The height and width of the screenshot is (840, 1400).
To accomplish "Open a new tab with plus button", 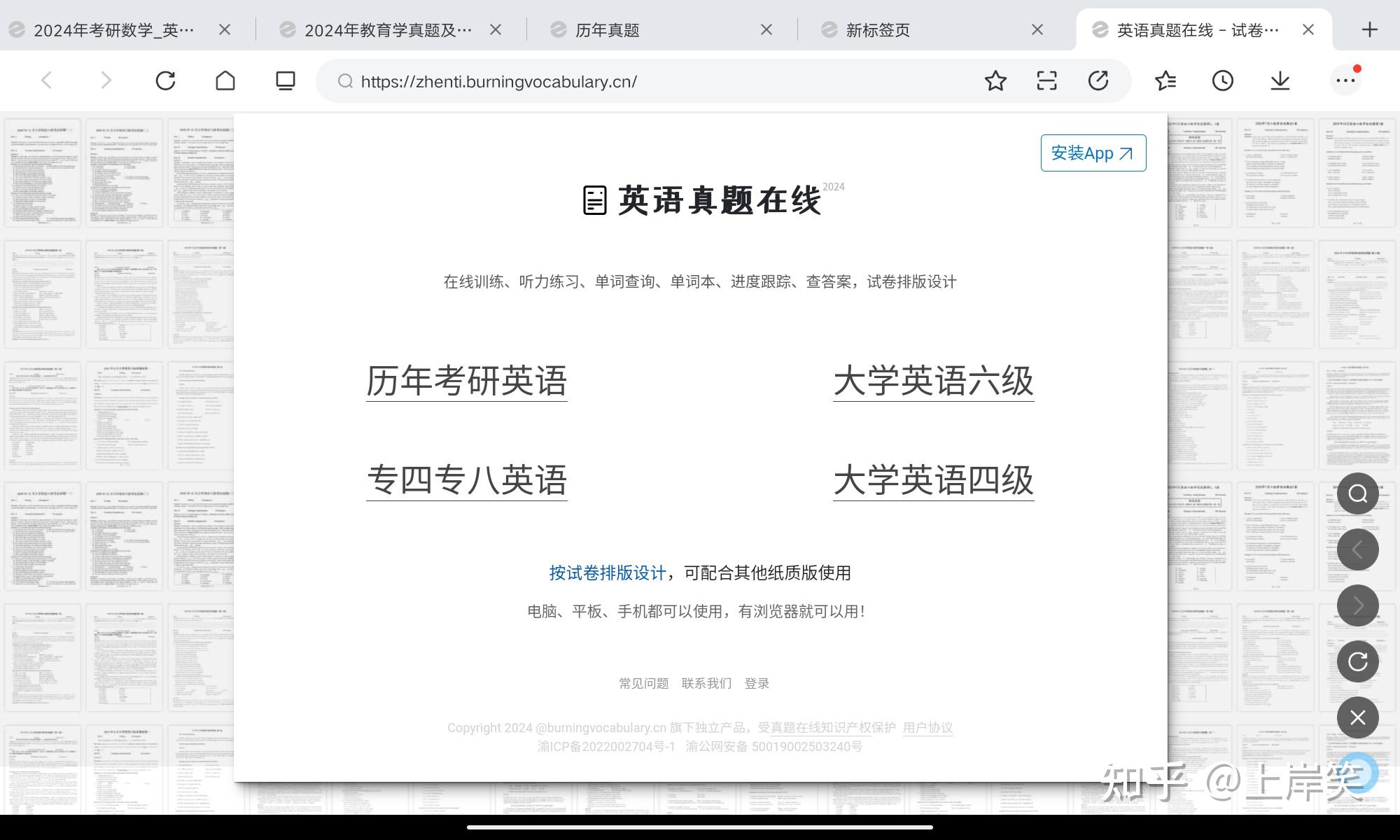I will coord(1370,29).
